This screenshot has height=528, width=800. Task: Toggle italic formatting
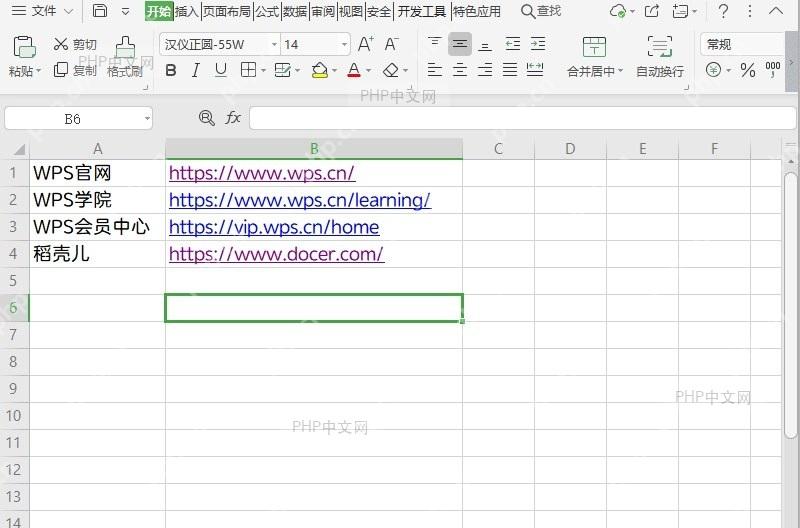pyautogui.click(x=195, y=70)
